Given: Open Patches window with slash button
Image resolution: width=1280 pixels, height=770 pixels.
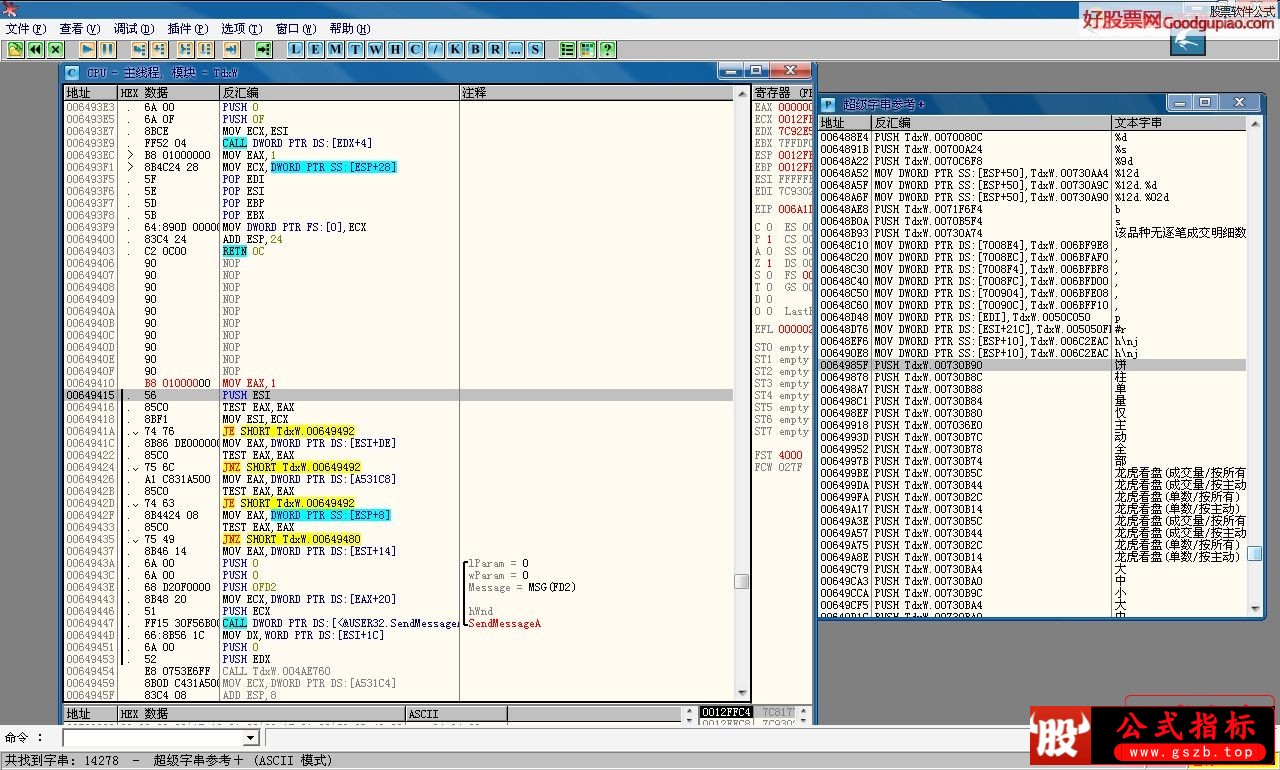Looking at the screenshot, I should coord(435,49).
